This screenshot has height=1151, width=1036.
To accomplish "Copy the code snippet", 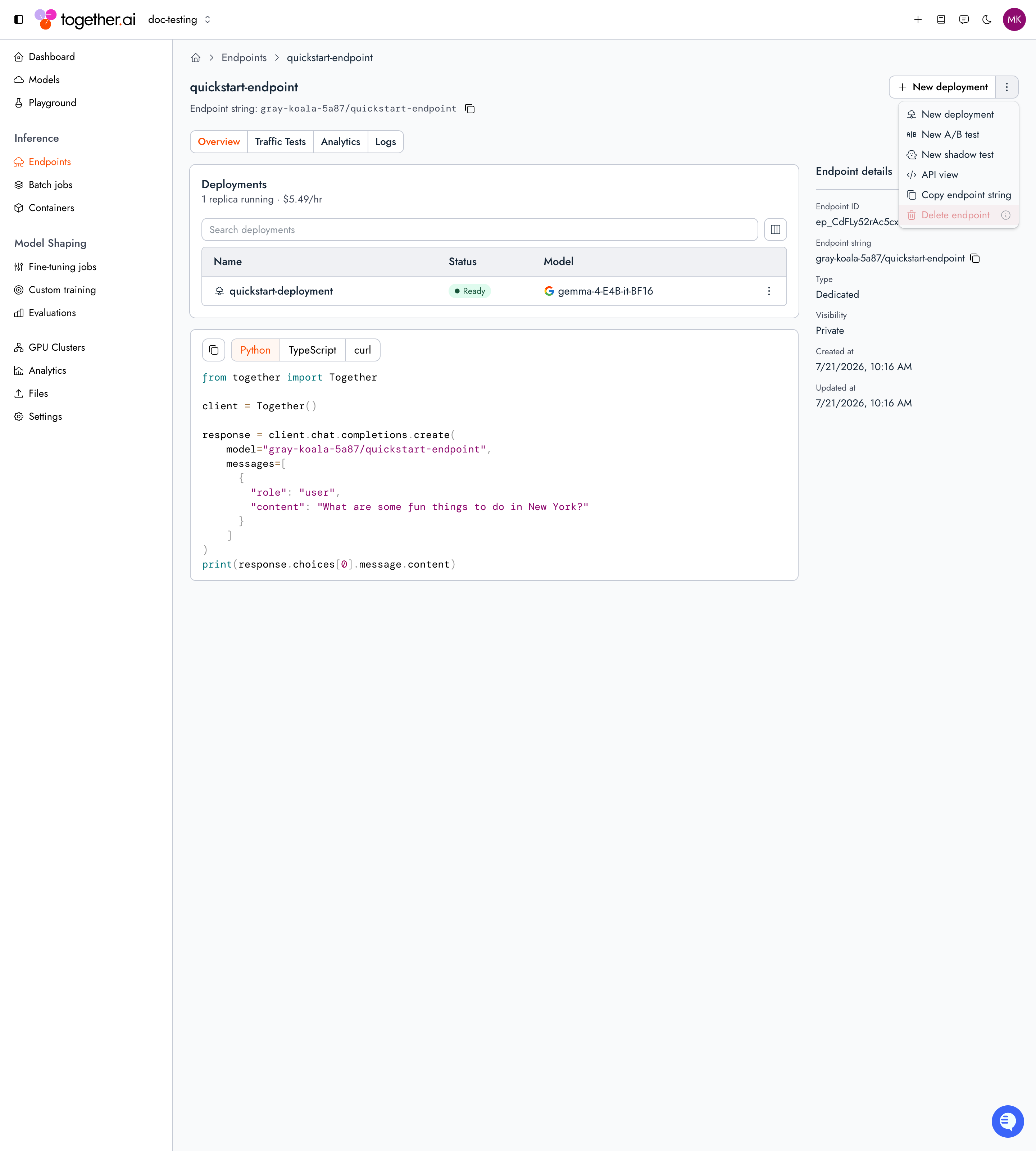I will [x=213, y=350].
